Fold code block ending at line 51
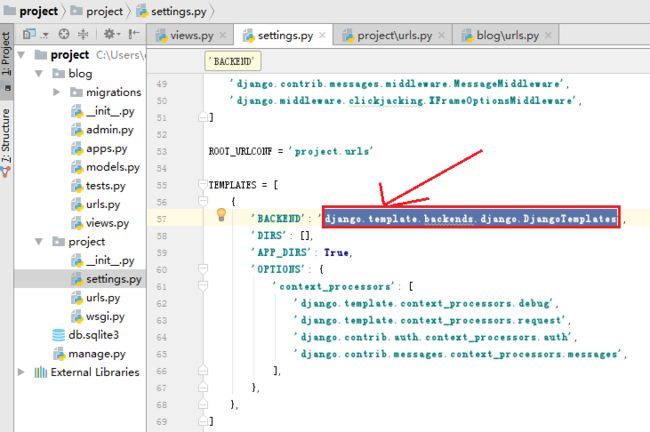The height and width of the screenshot is (432, 650). point(203,118)
